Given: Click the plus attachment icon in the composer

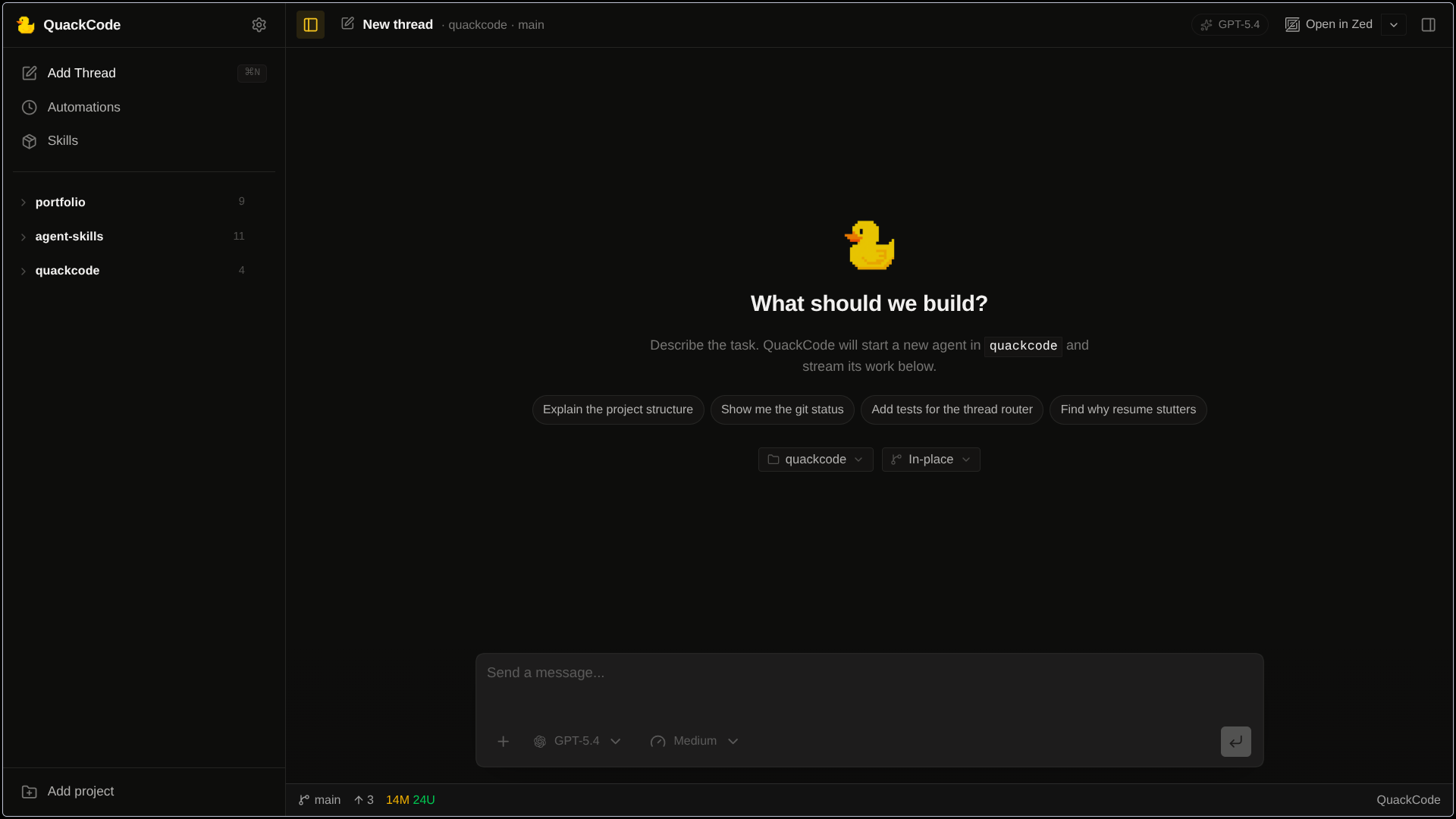Looking at the screenshot, I should pyautogui.click(x=503, y=741).
